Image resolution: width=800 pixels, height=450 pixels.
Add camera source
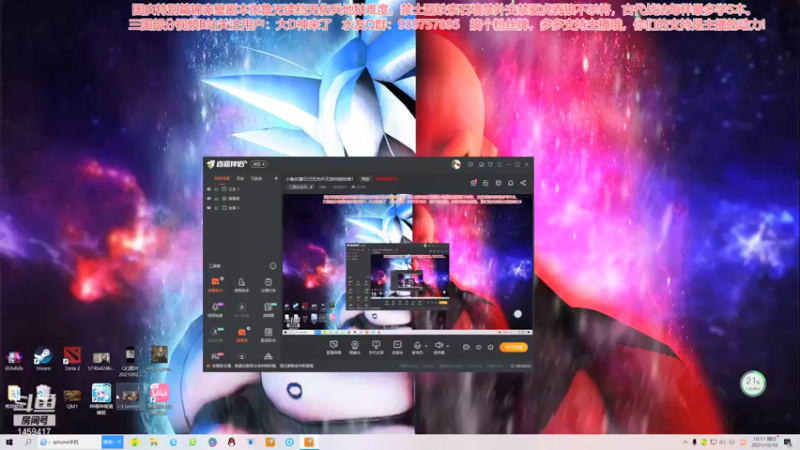tap(355, 347)
